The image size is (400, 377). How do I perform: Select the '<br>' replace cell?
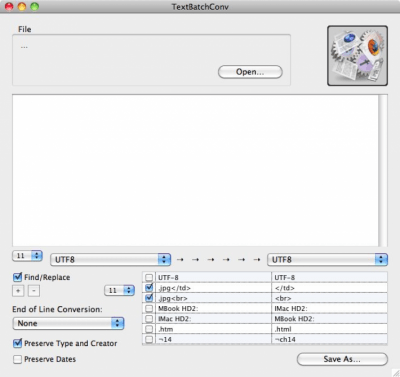[x=330, y=298]
